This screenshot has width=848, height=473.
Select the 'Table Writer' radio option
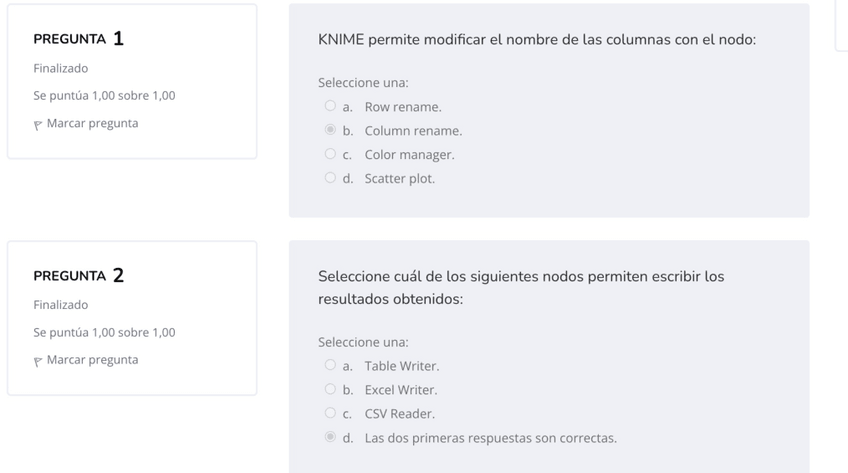330,366
